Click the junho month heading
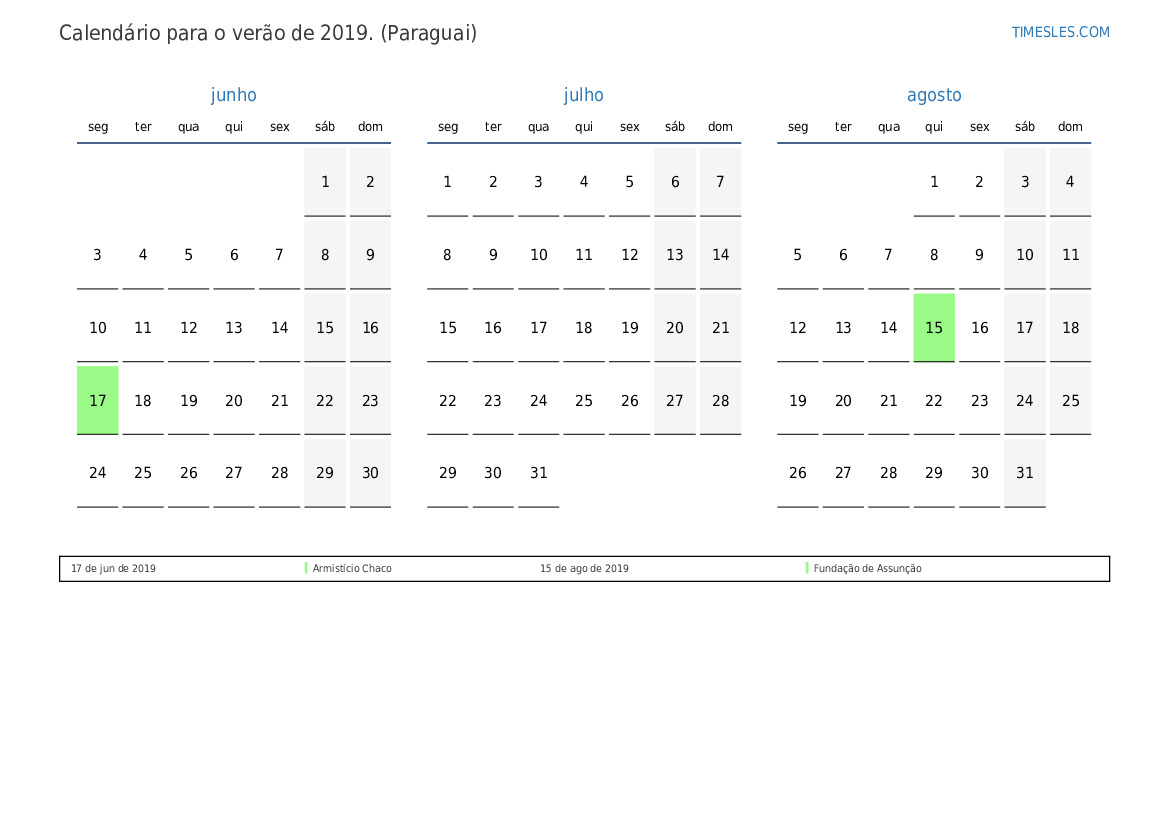This screenshot has width=1169, height=827. coord(233,95)
